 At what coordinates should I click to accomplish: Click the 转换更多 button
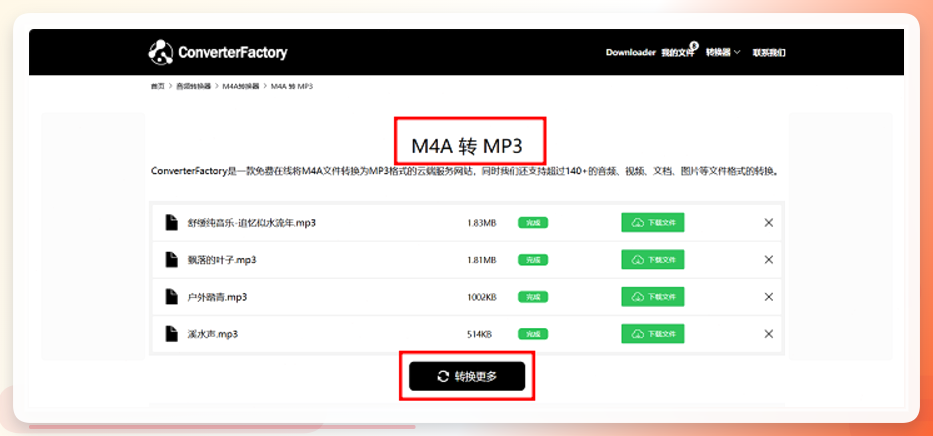coord(467,376)
